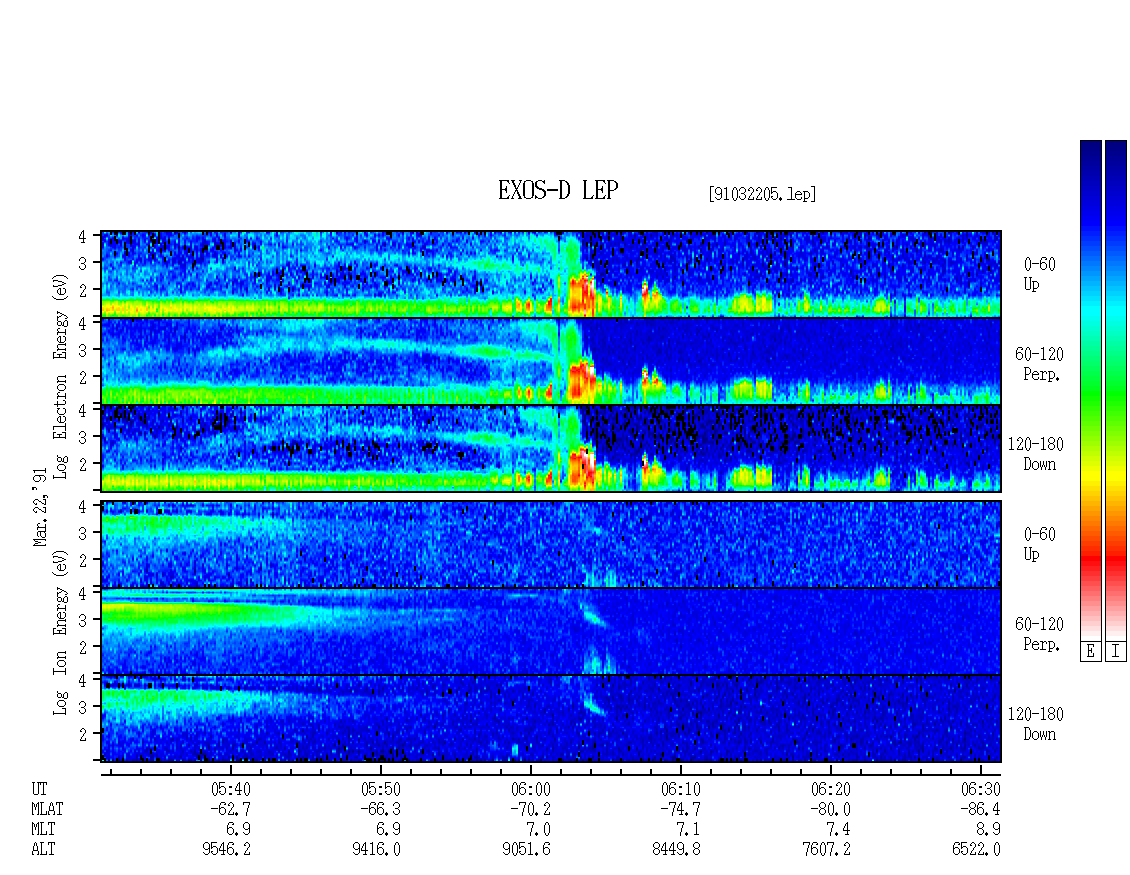
Task: Click the 05:50 time tick label
Action: tap(381, 789)
